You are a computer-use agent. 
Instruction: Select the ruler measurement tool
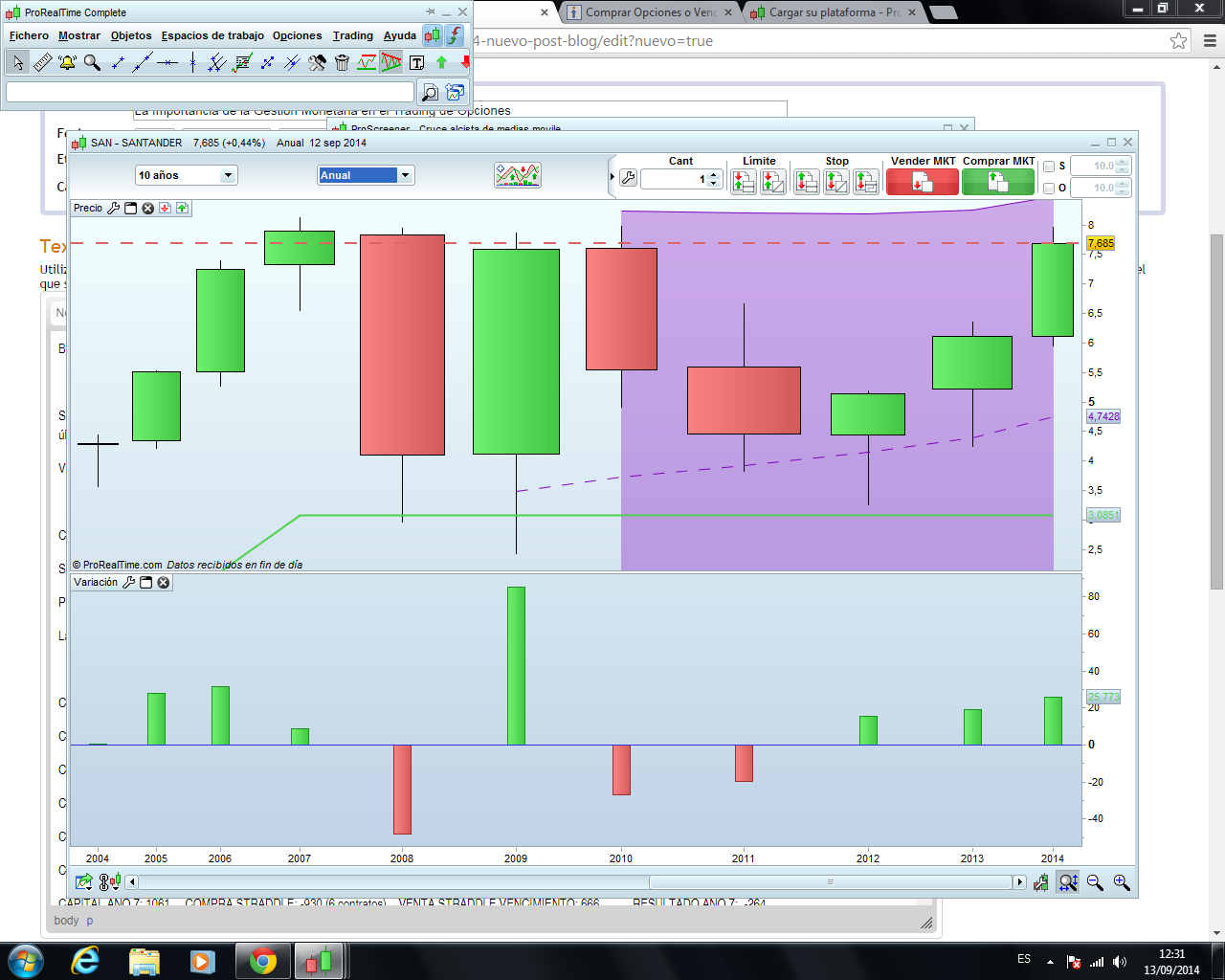[x=42, y=63]
